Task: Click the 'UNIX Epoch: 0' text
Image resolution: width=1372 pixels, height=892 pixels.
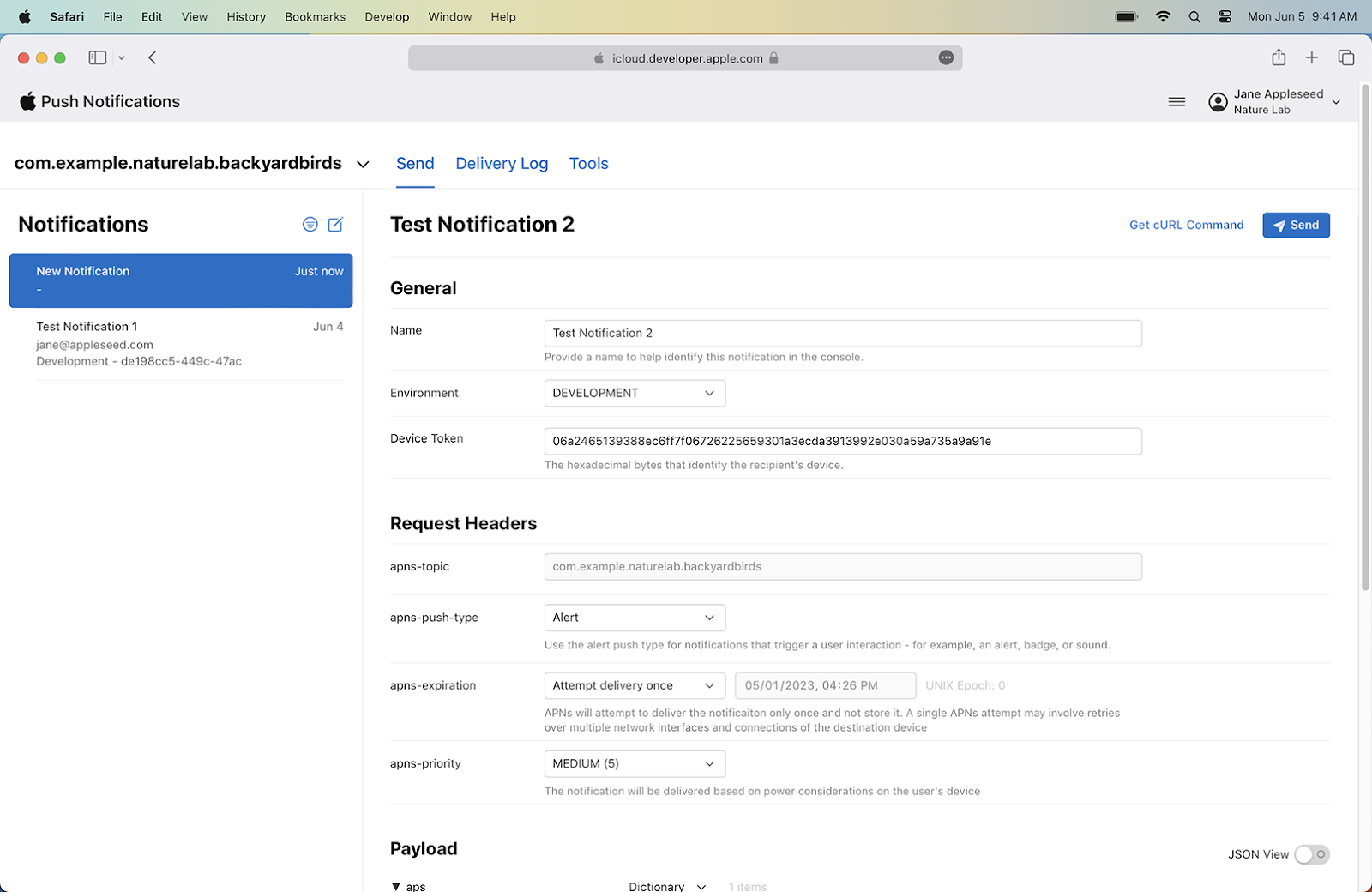Action: (x=966, y=686)
